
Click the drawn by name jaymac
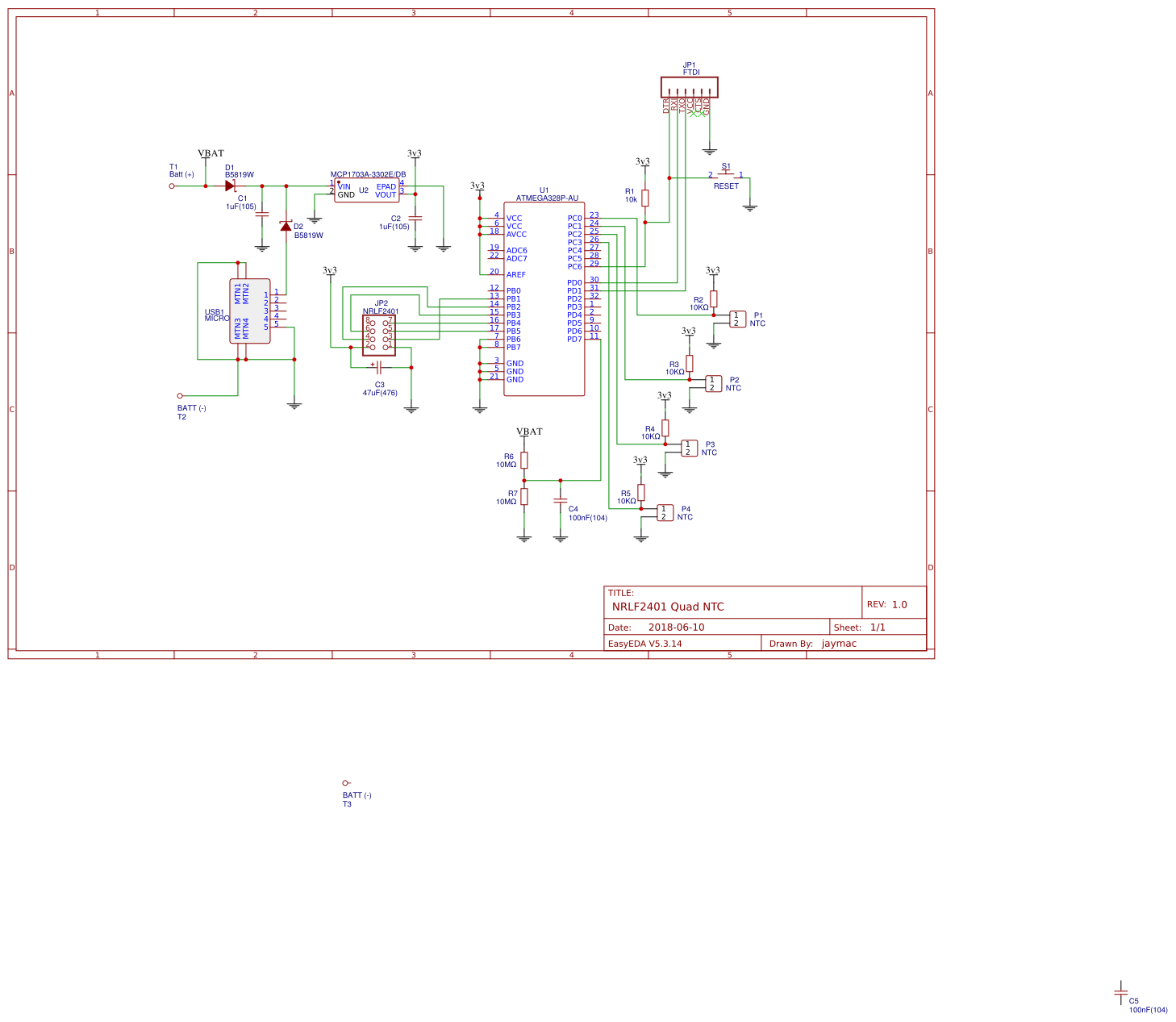coord(839,643)
